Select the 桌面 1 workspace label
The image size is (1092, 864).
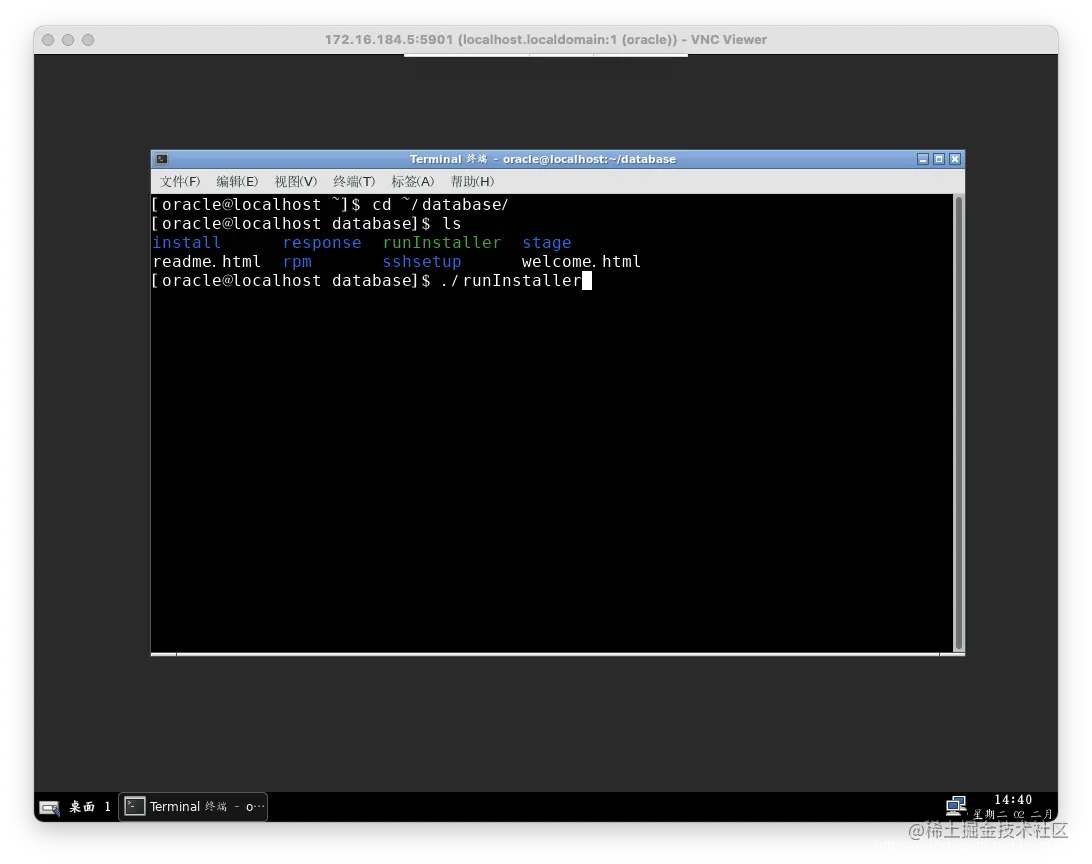point(90,806)
